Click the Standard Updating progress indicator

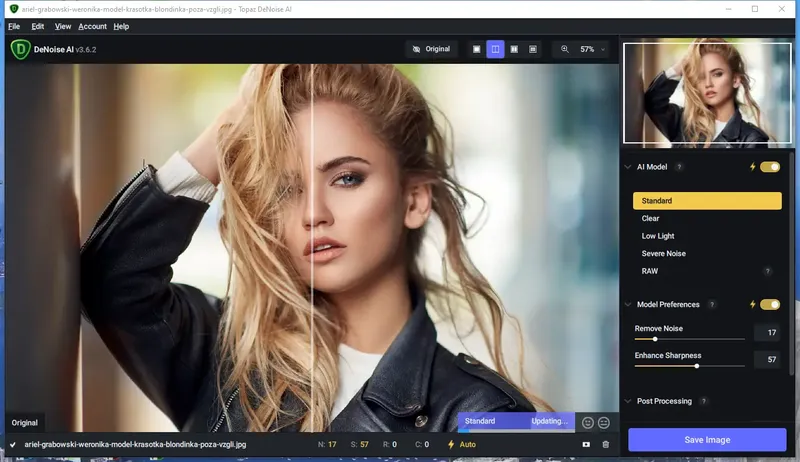516,422
